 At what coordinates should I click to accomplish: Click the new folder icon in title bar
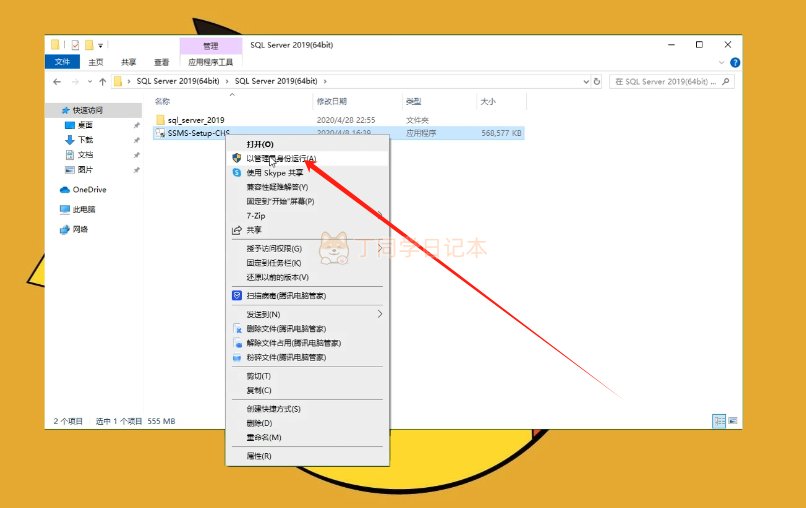point(89,45)
